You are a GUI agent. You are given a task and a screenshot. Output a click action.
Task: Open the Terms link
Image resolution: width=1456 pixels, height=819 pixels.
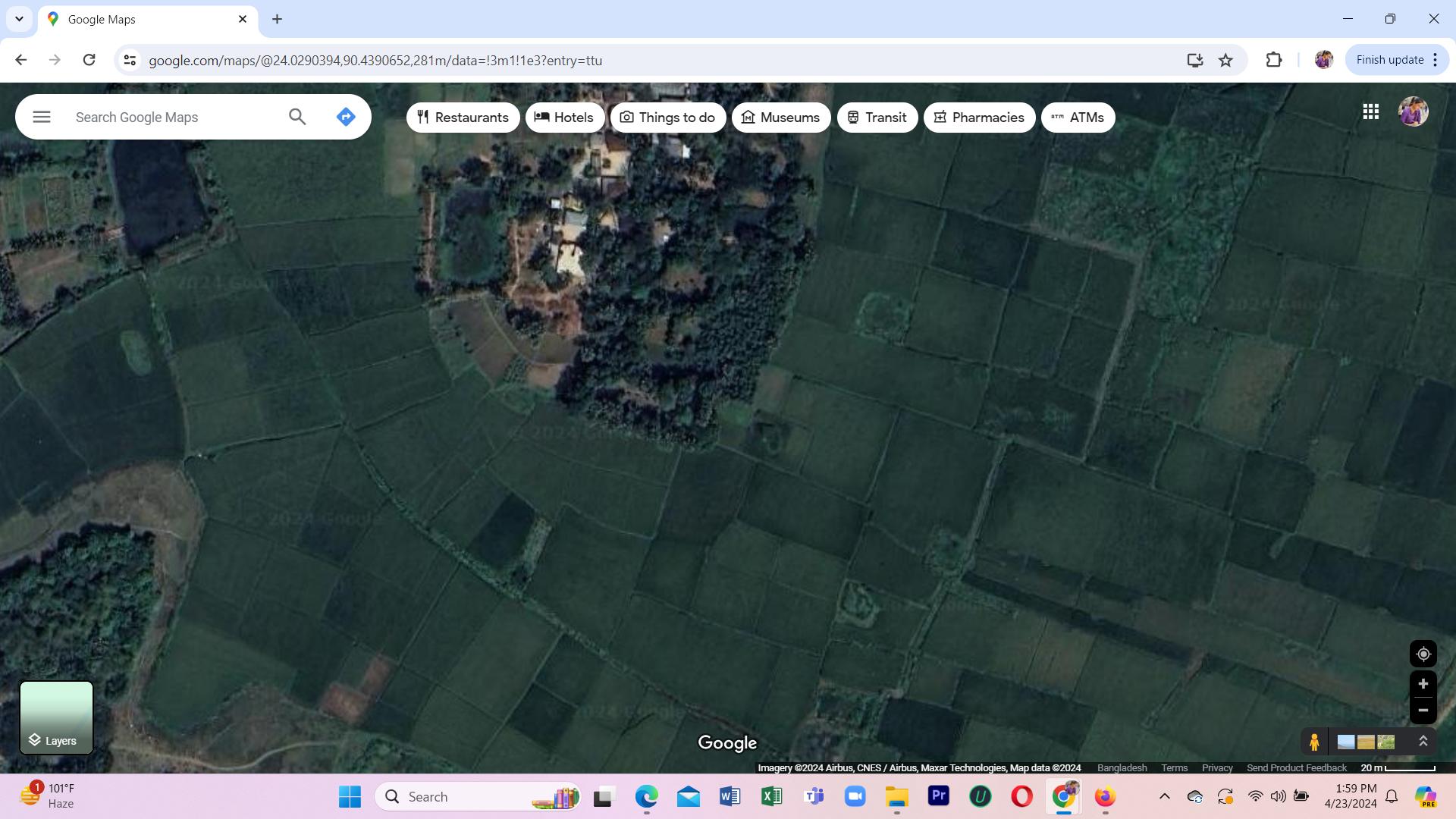point(1174,767)
